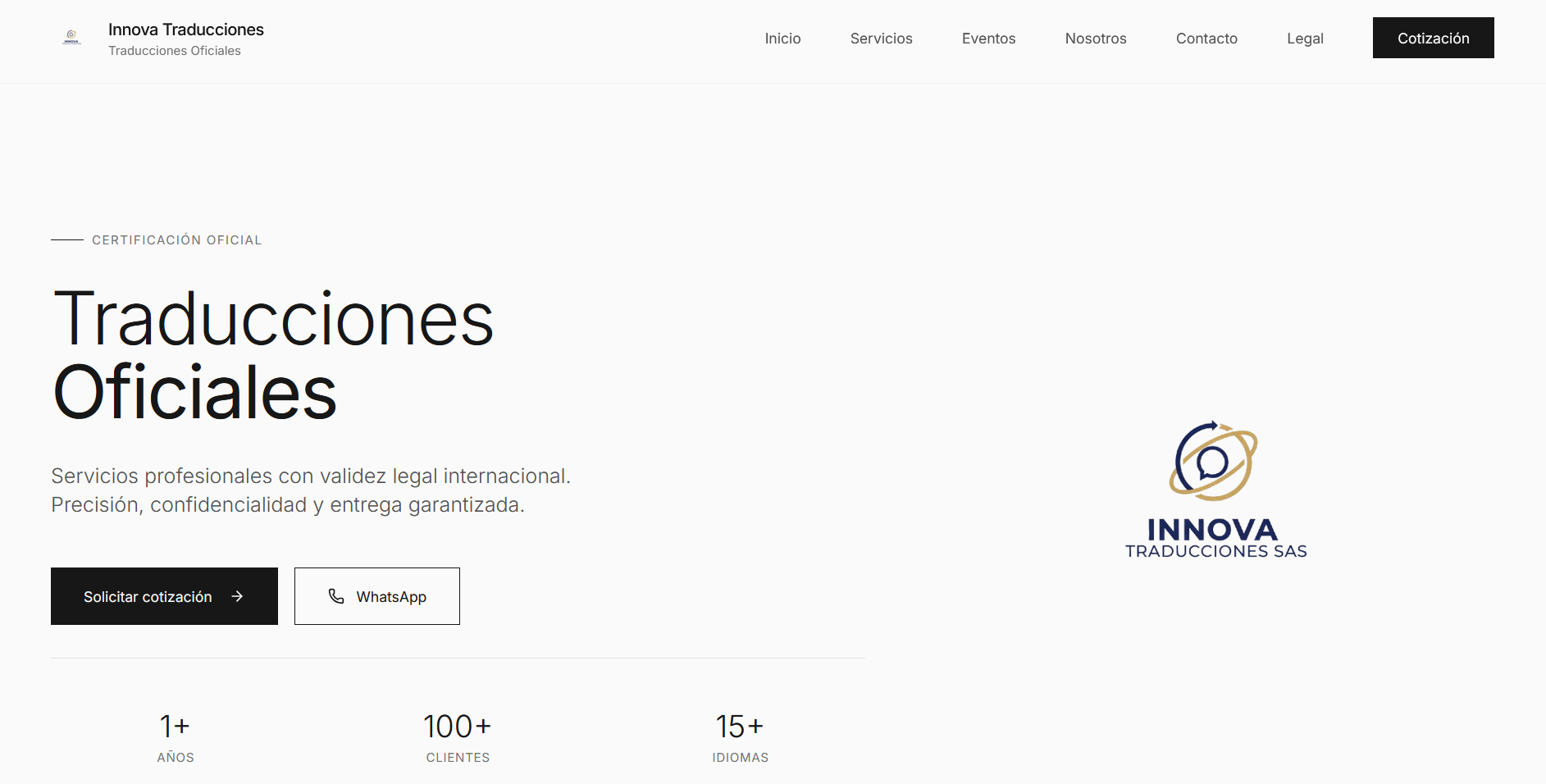1546x784 pixels.
Task: Tap the WhatsApp button text
Action: tap(391, 597)
